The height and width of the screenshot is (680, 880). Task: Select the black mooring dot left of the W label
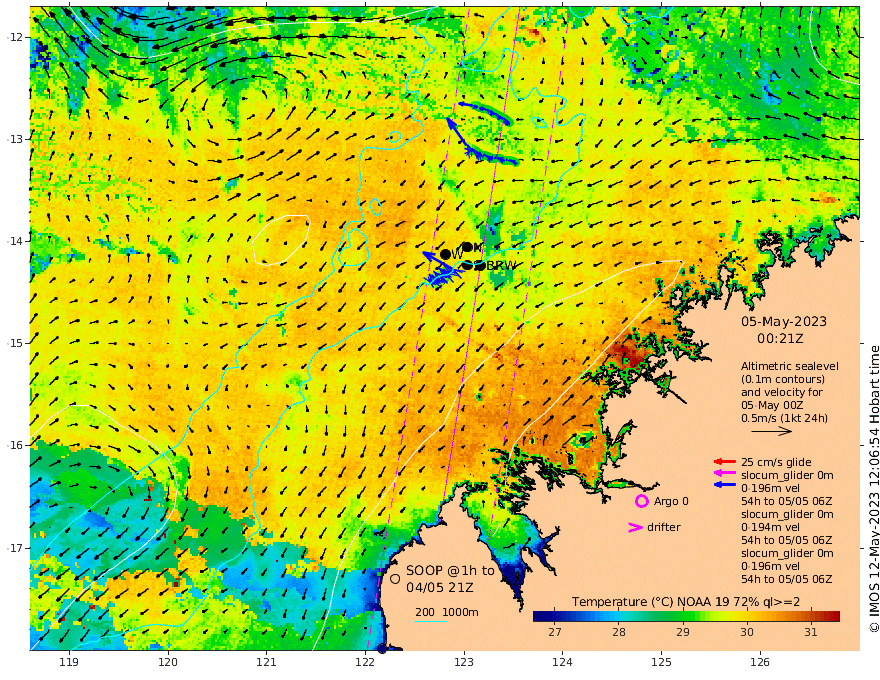446,254
